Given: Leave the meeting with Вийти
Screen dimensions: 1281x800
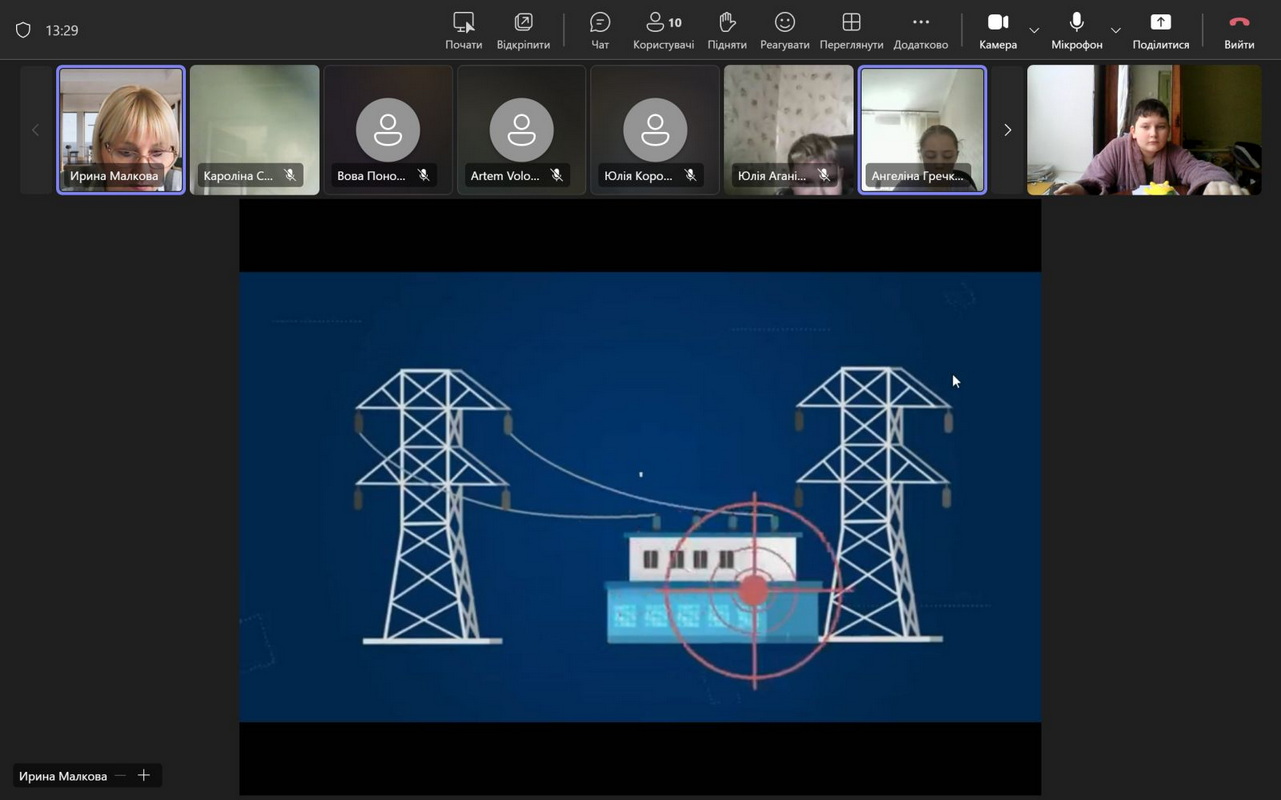Looking at the screenshot, I should point(1239,30).
